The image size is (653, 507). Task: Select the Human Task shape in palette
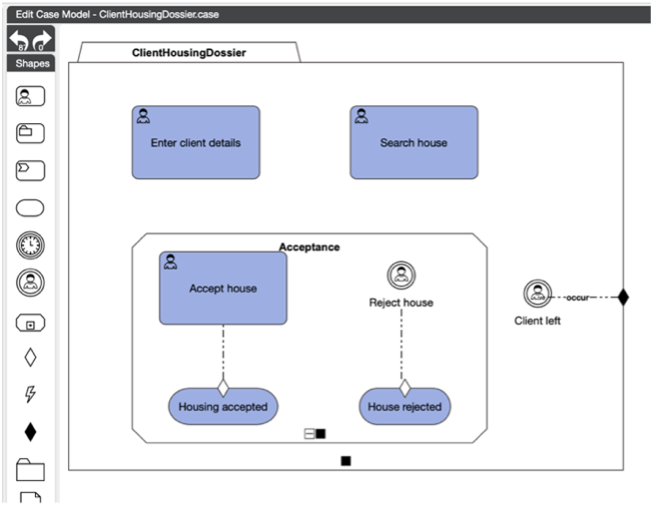point(30,96)
